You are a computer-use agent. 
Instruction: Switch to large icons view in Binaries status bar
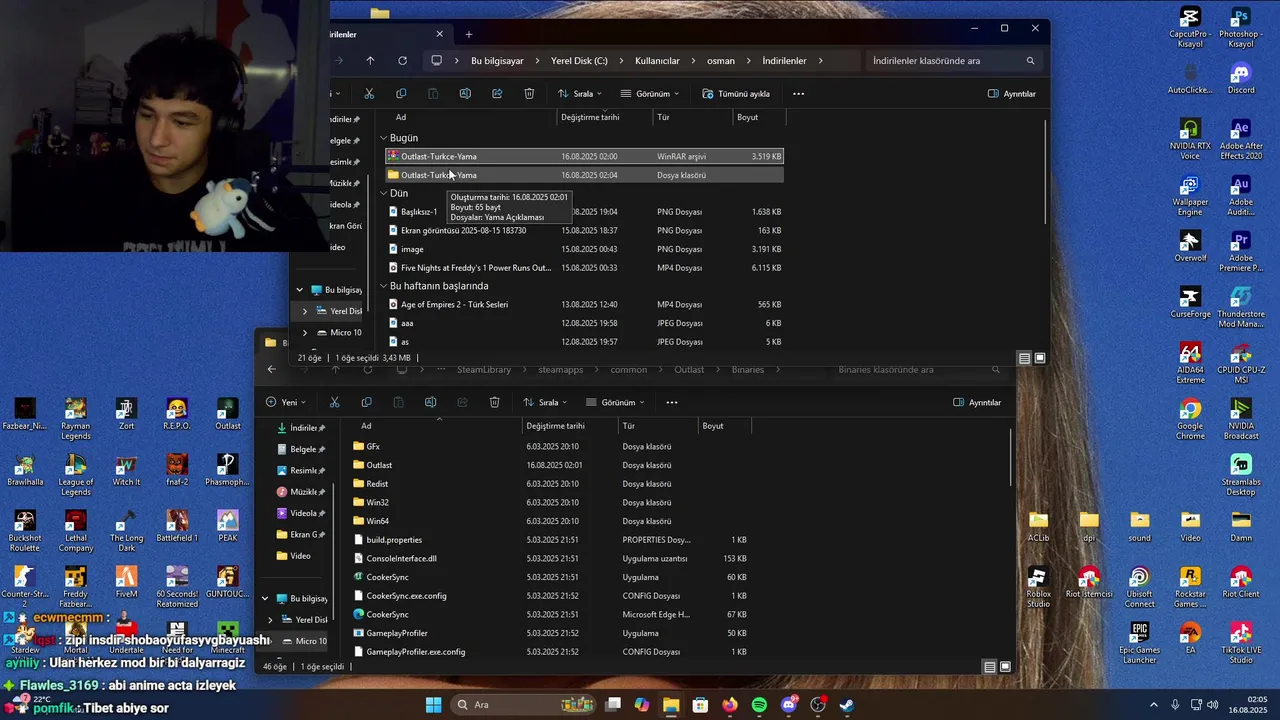pyautogui.click(x=1005, y=667)
